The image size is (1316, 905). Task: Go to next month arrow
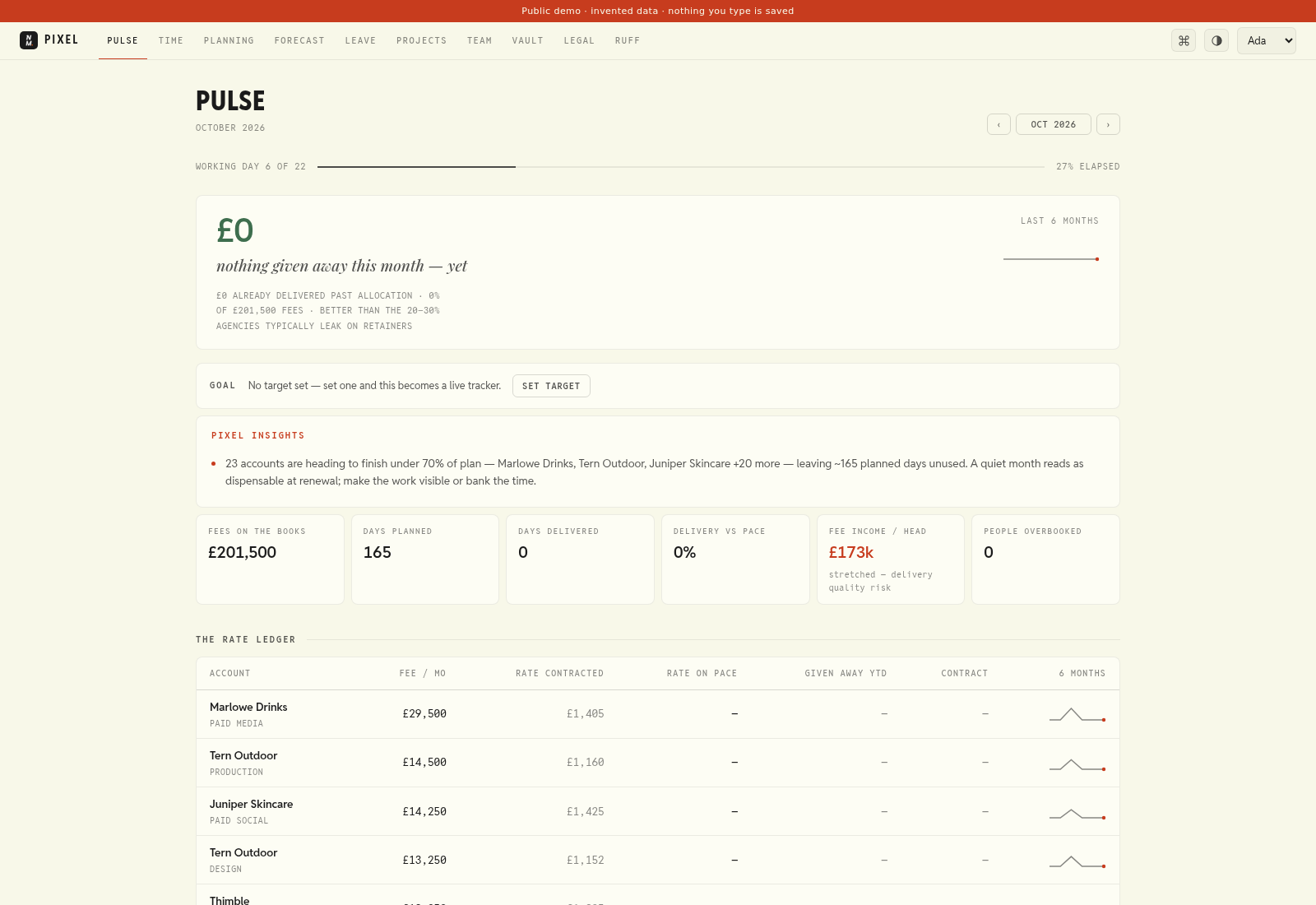(1108, 124)
